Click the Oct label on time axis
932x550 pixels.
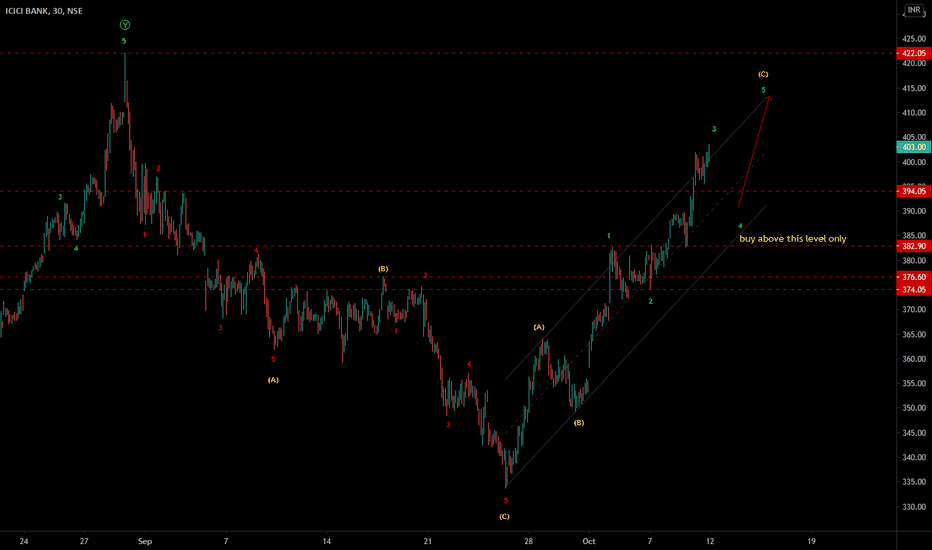(x=589, y=541)
